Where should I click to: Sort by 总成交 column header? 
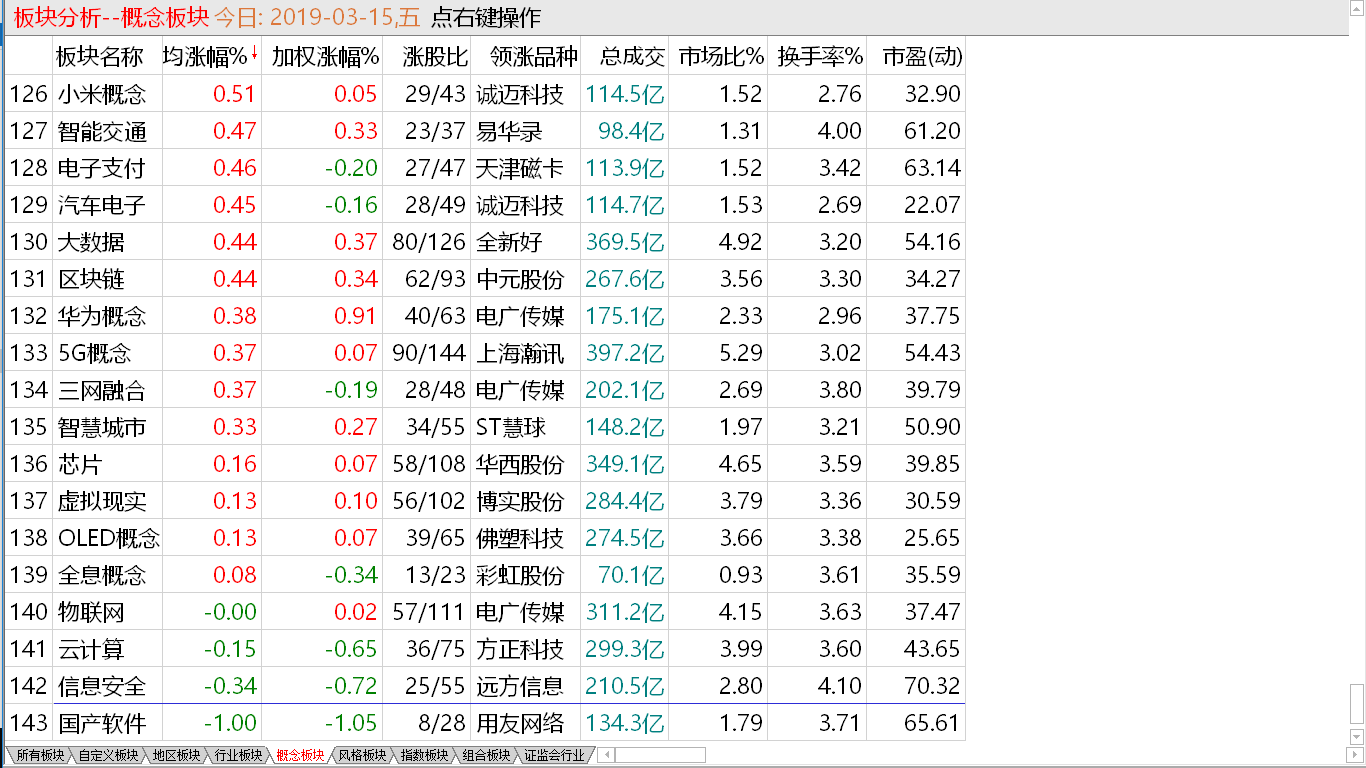pyautogui.click(x=631, y=57)
